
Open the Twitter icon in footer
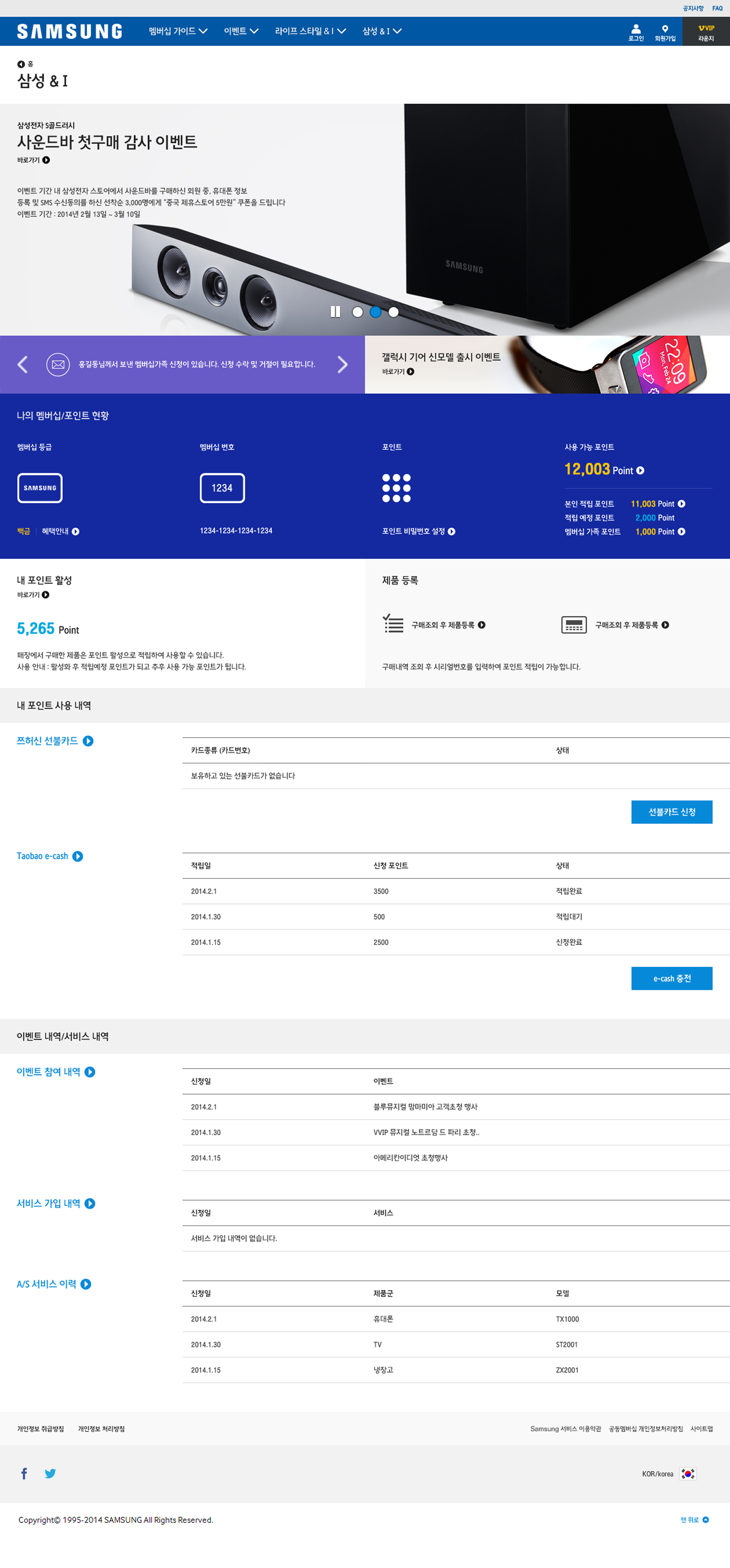tap(51, 1473)
